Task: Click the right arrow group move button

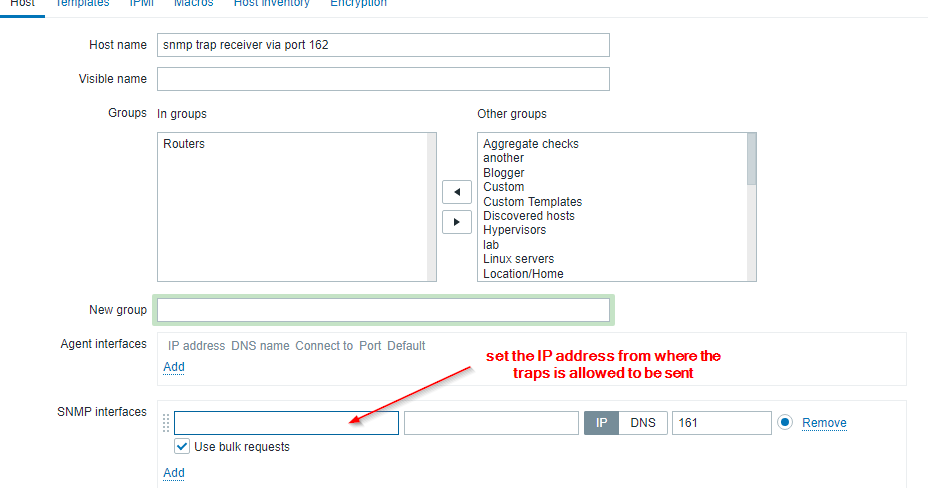Action: 456,222
